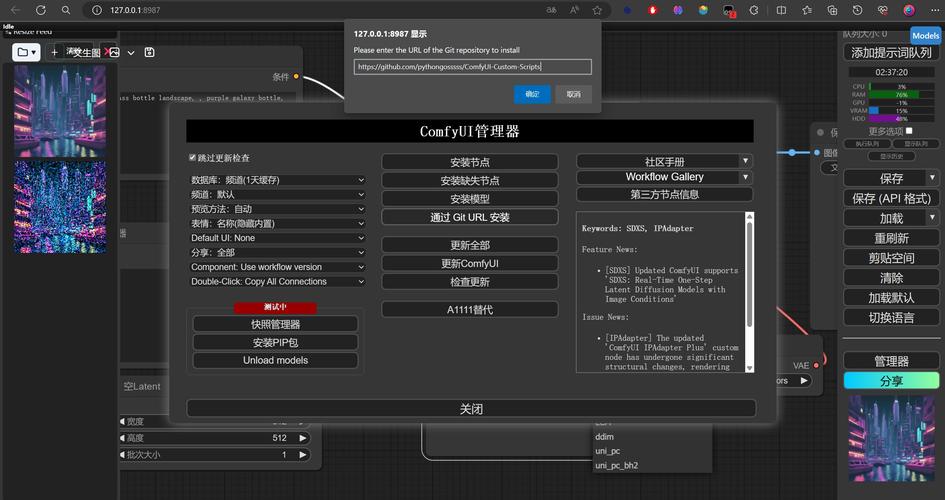
Task: Reload the page with the refresh icon
Action: [x=40, y=10]
